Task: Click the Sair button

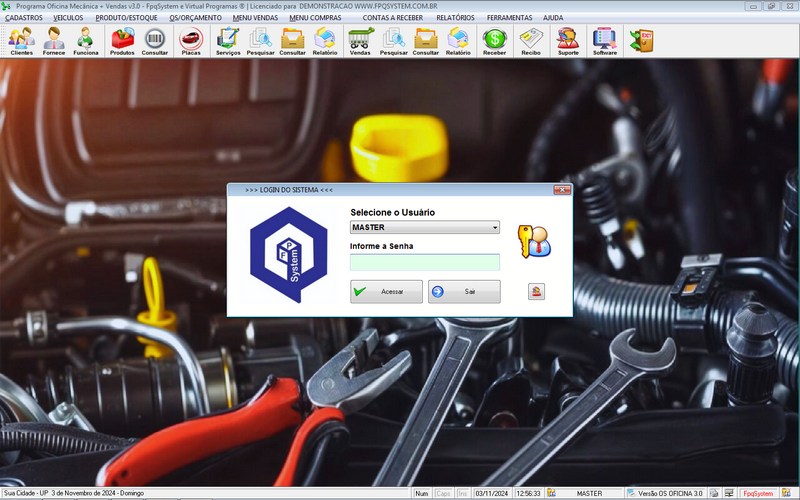Action: pos(464,291)
